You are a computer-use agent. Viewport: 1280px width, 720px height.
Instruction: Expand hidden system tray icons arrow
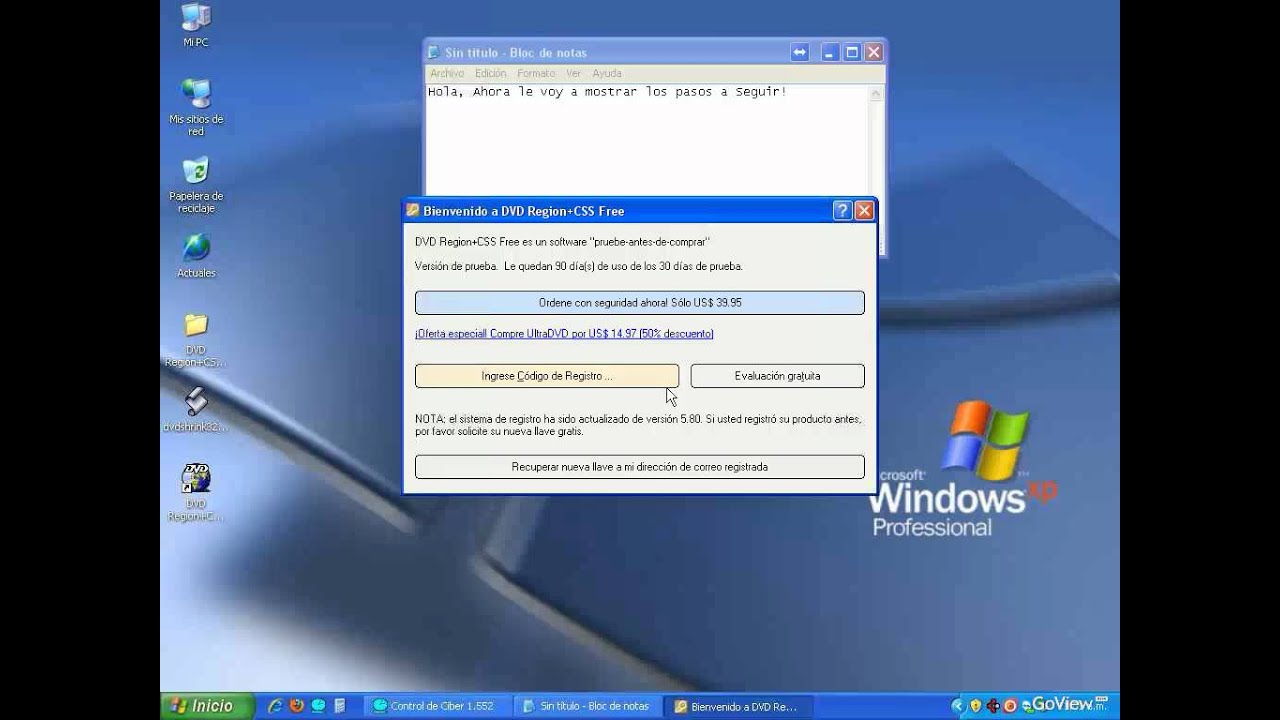(x=958, y=706)
